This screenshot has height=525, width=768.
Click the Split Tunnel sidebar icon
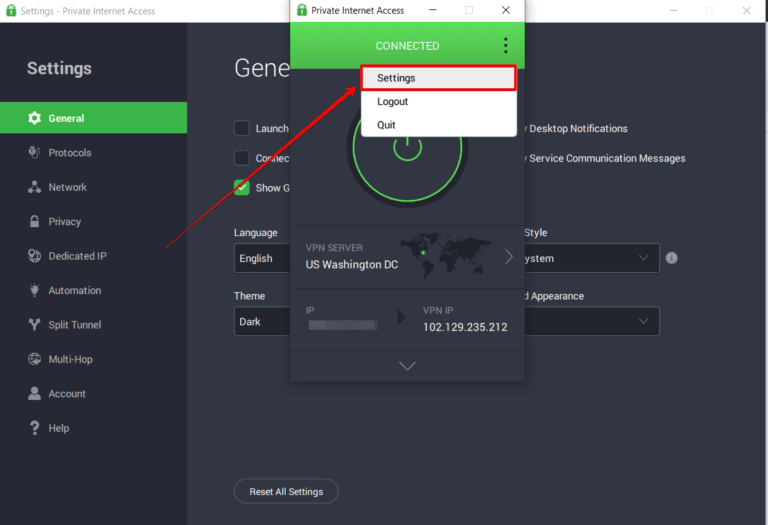tap(35, 325)
